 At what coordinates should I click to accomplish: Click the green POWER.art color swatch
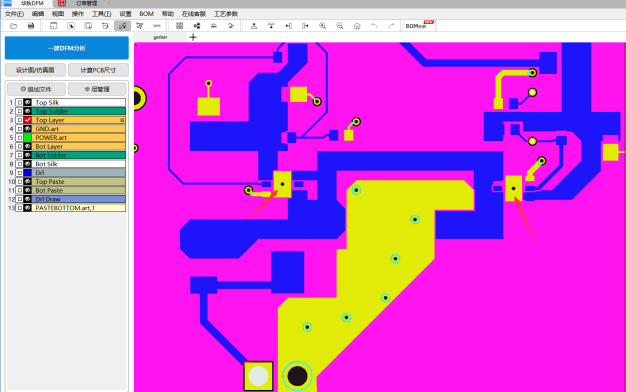tap(27, 138)
